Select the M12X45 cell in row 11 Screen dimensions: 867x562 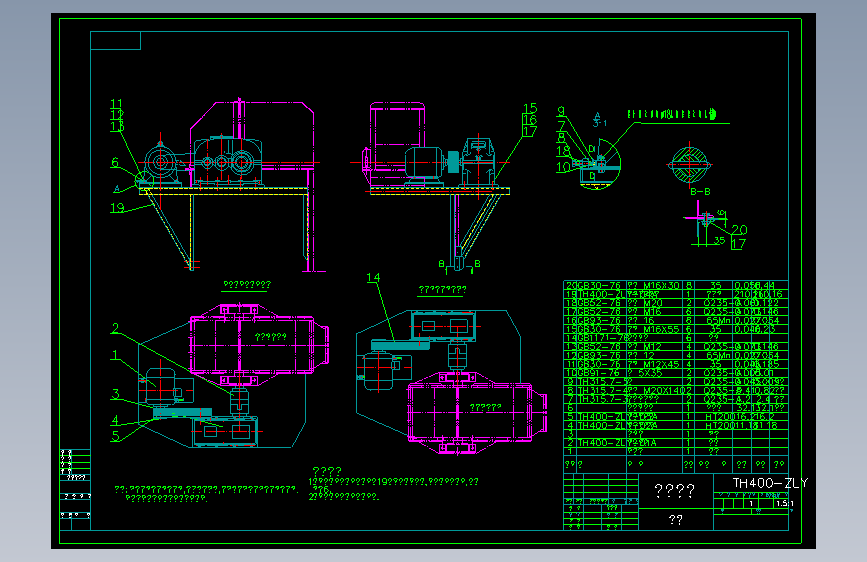tap(660, 364)
